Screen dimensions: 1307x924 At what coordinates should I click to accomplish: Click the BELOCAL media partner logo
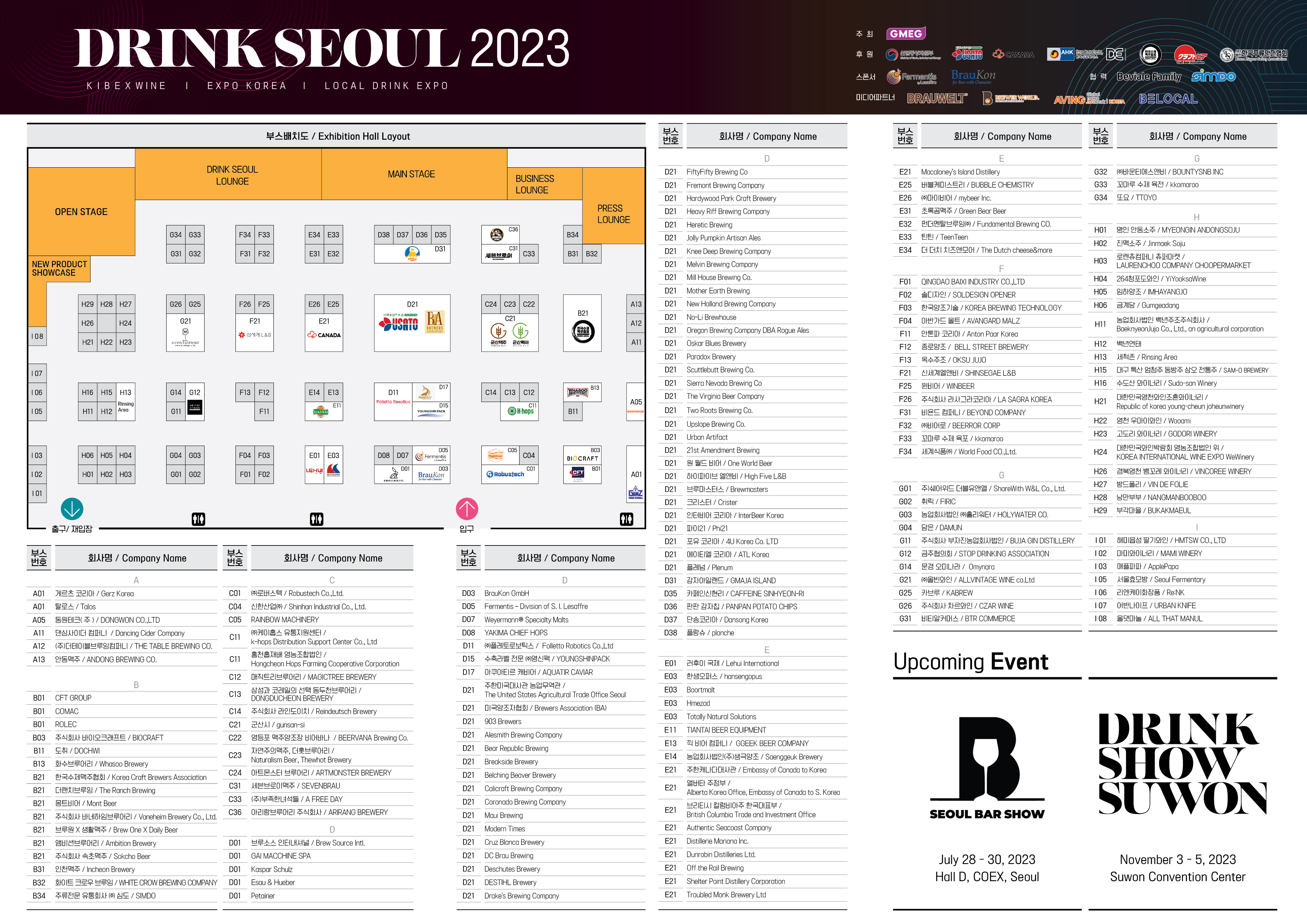pyautogui.click(x=1168, y=99)
